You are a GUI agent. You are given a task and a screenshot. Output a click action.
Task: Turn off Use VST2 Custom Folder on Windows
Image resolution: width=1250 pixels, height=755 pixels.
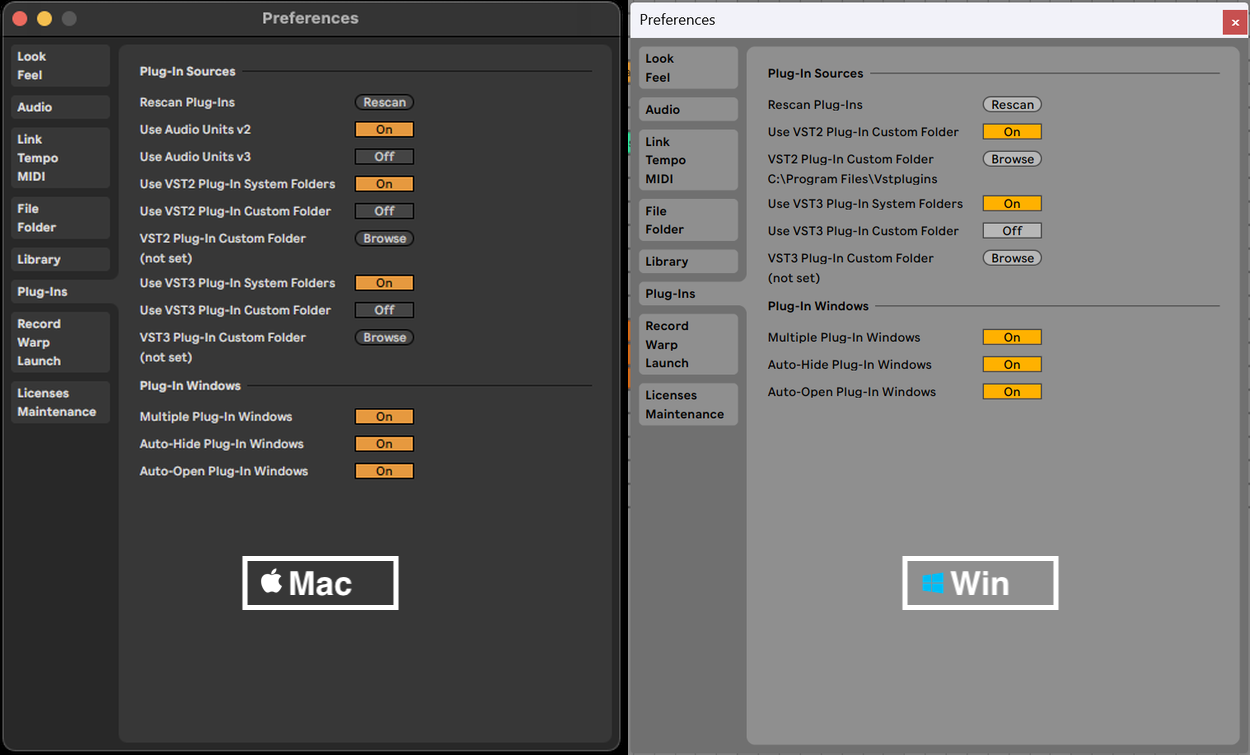click(1012, 132)
